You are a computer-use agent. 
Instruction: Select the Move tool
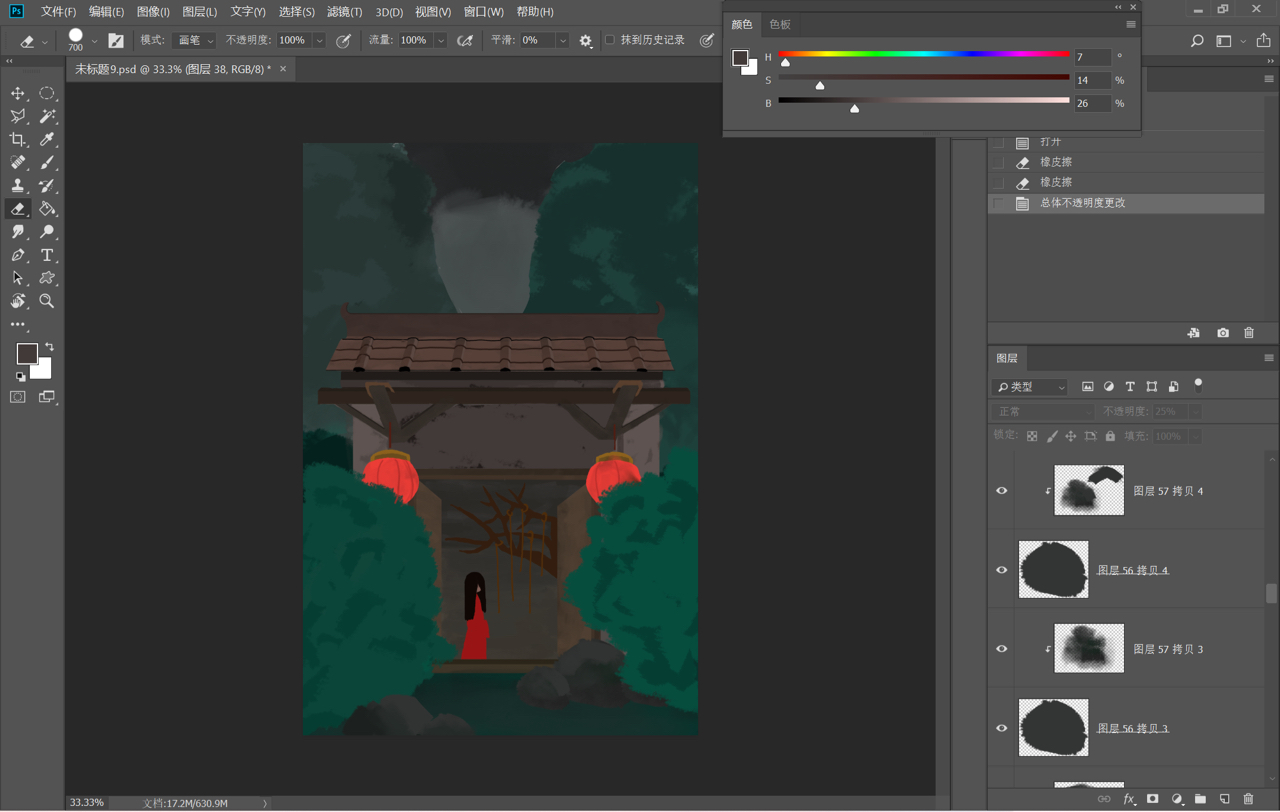(18, 93)
